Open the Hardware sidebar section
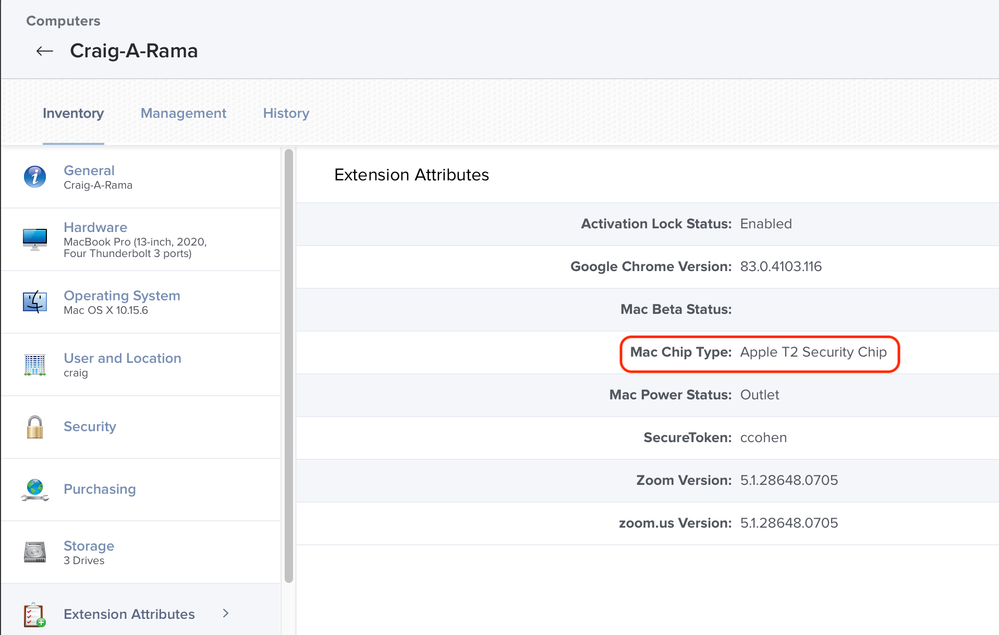999x635 pixels. tap(141, 239)
